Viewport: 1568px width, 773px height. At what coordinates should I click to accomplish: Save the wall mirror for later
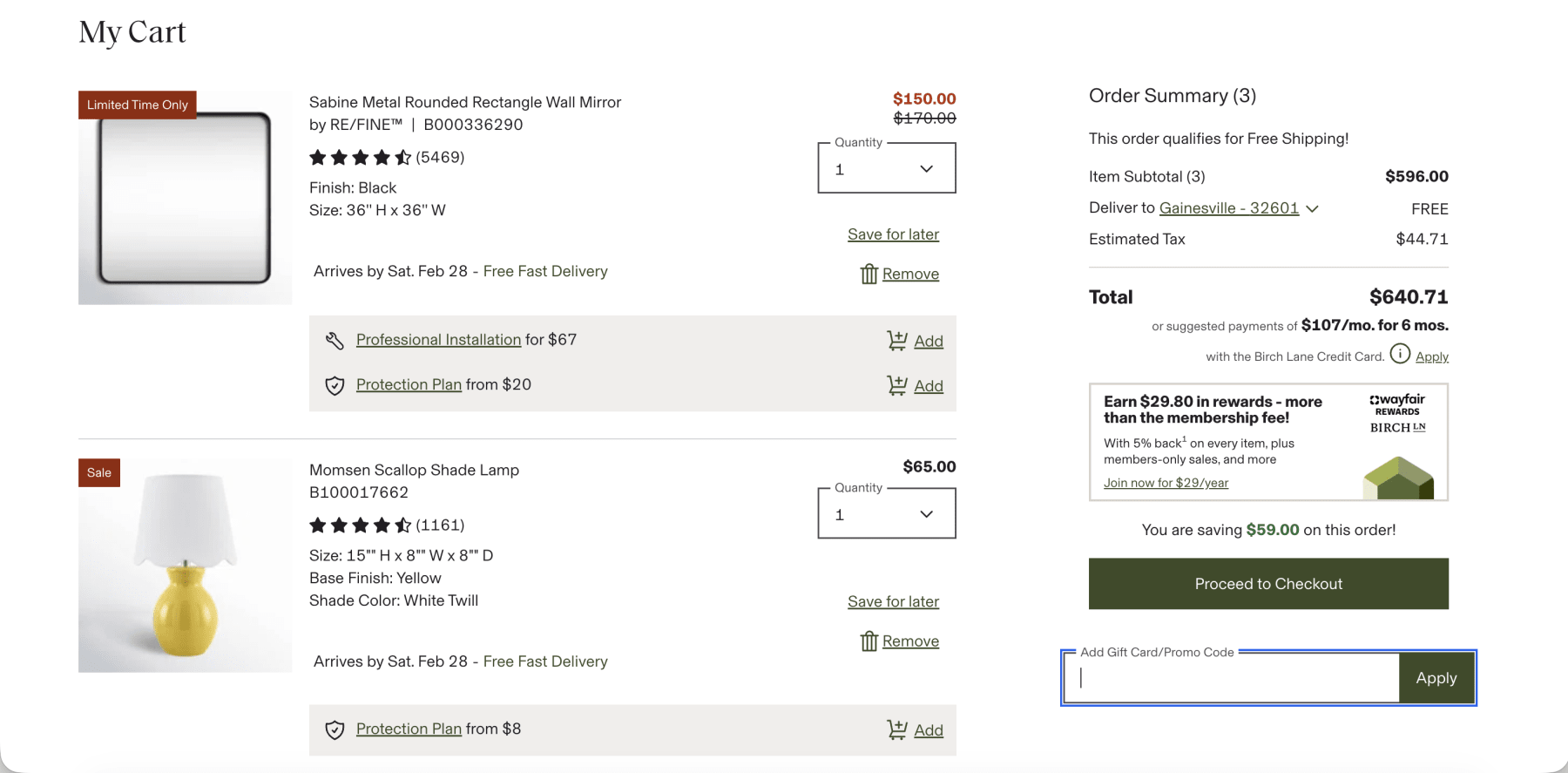click(893, 234)
